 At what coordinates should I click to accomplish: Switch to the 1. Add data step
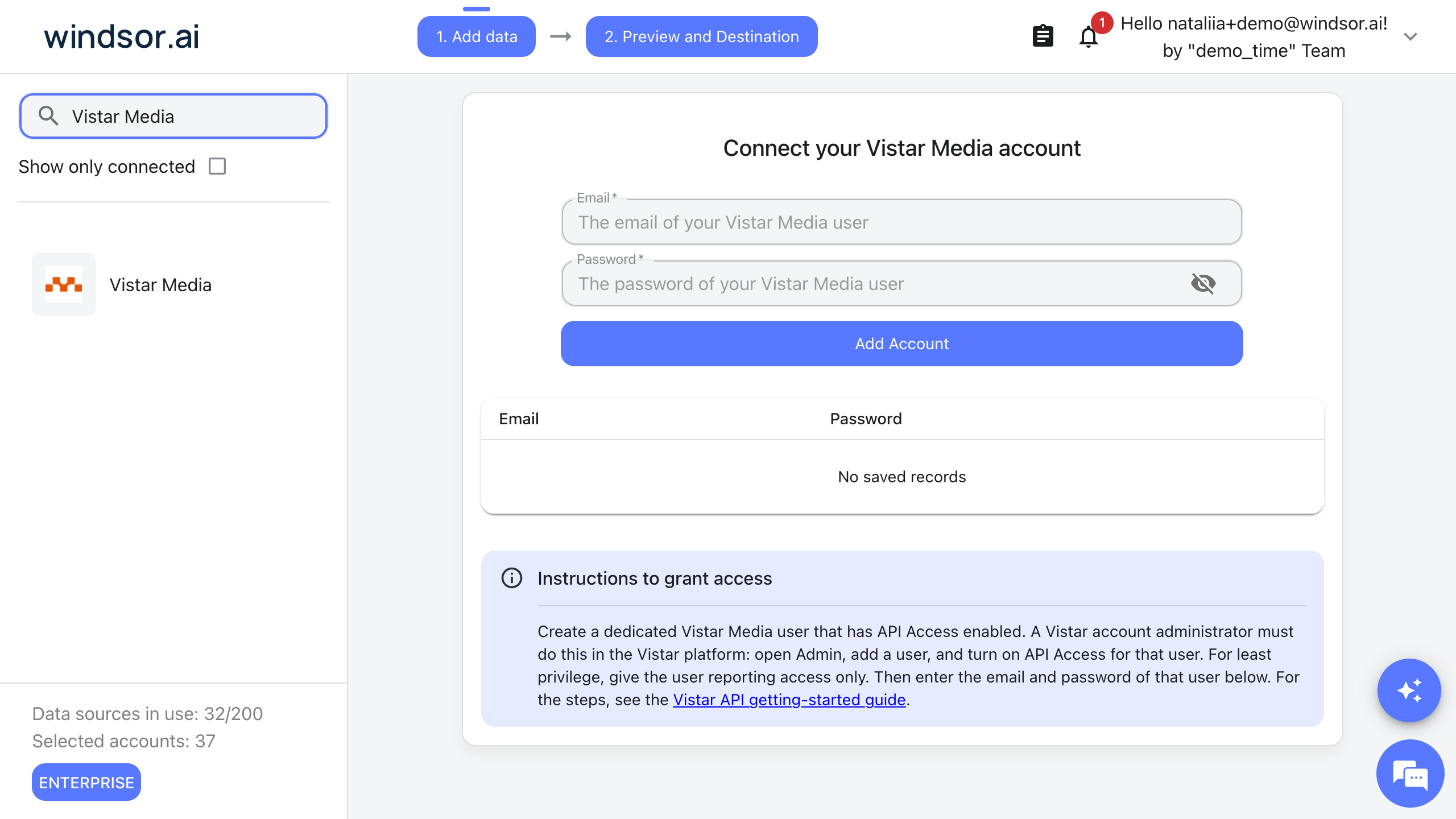477,36
